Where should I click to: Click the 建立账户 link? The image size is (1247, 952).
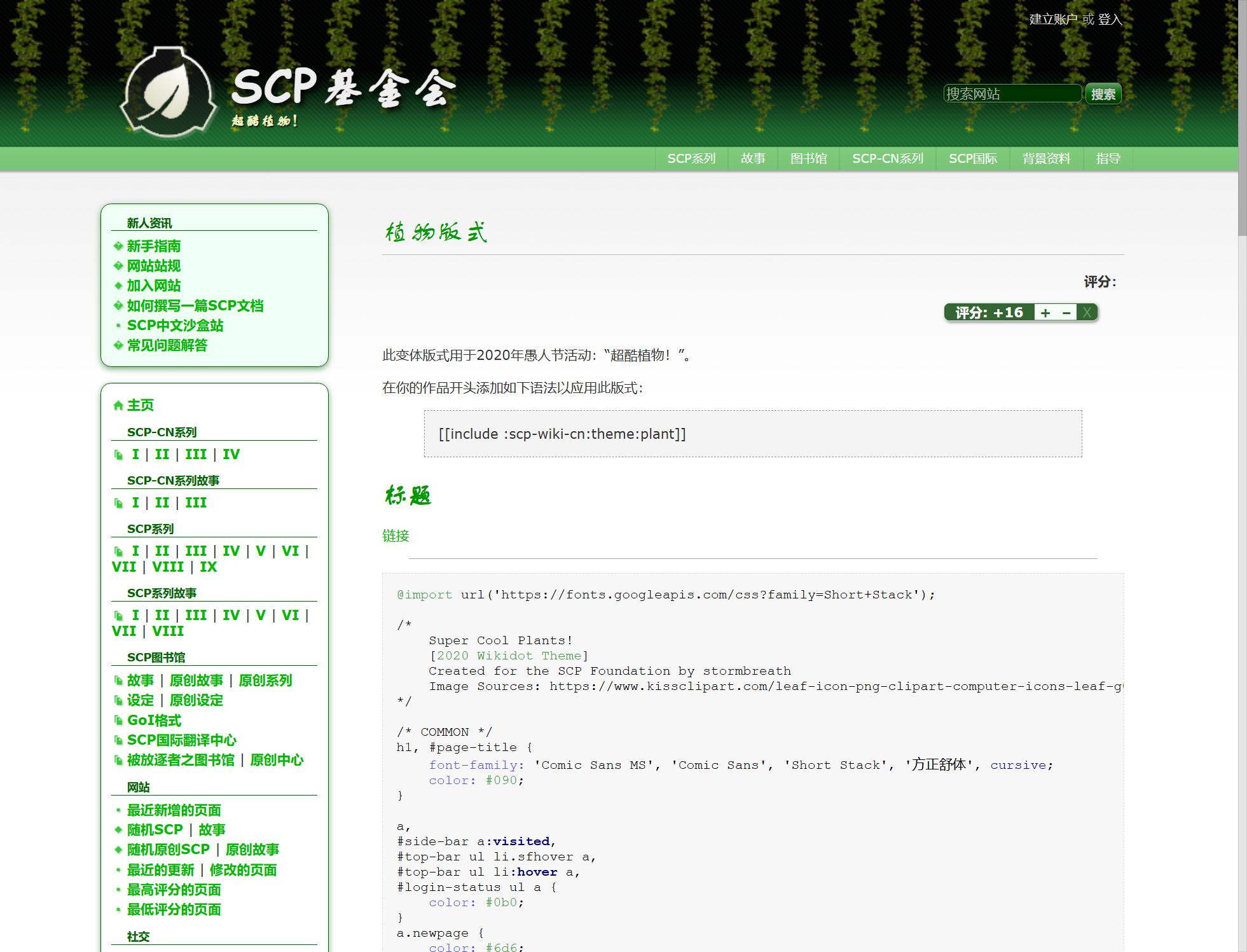pos(1053,20)
